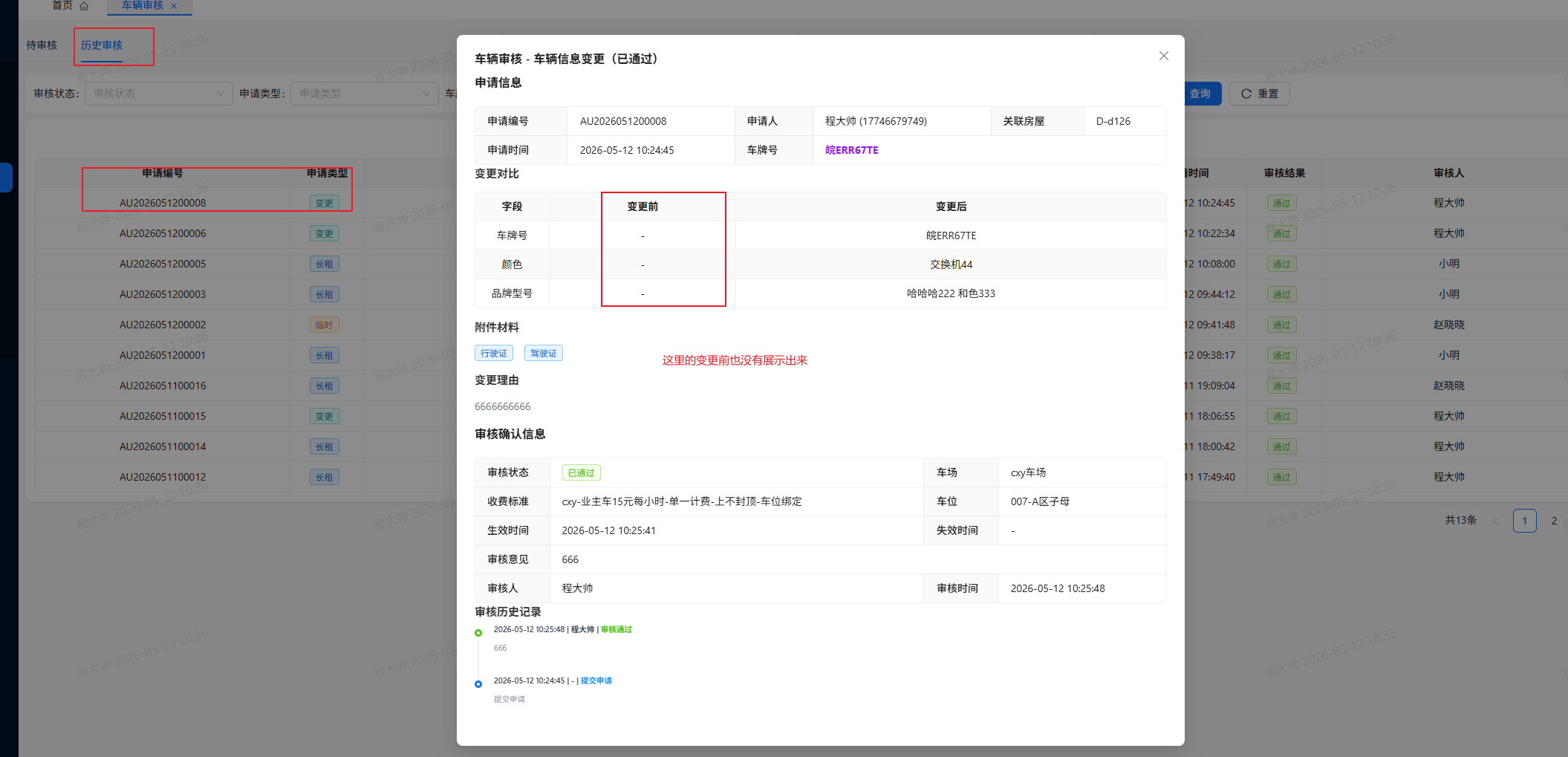Click the 变更后 value 哈哈哈222 和色333
The image size is (1568, 757).
(951, 293)
